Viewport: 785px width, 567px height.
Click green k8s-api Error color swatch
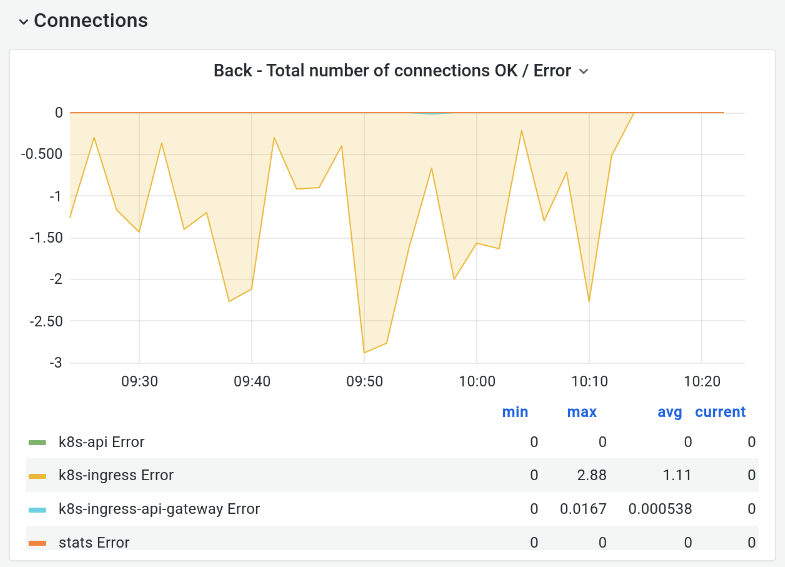coord(38,442)
